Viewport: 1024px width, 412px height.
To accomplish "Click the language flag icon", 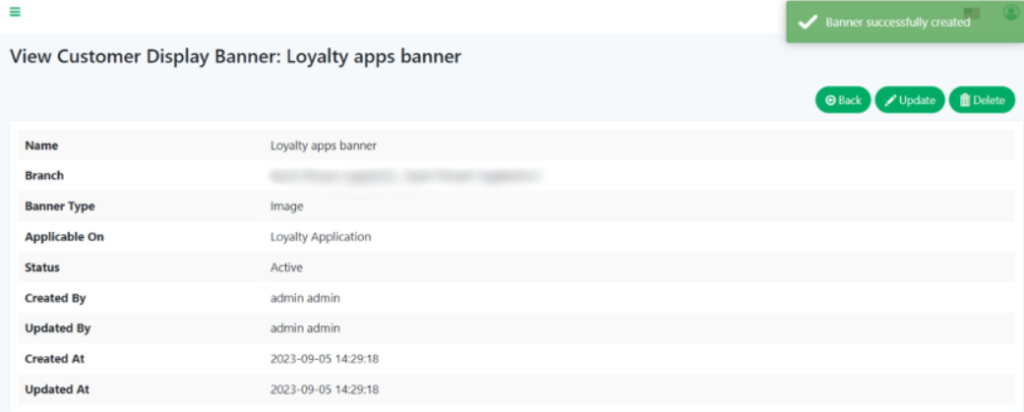I will point(972,13).
